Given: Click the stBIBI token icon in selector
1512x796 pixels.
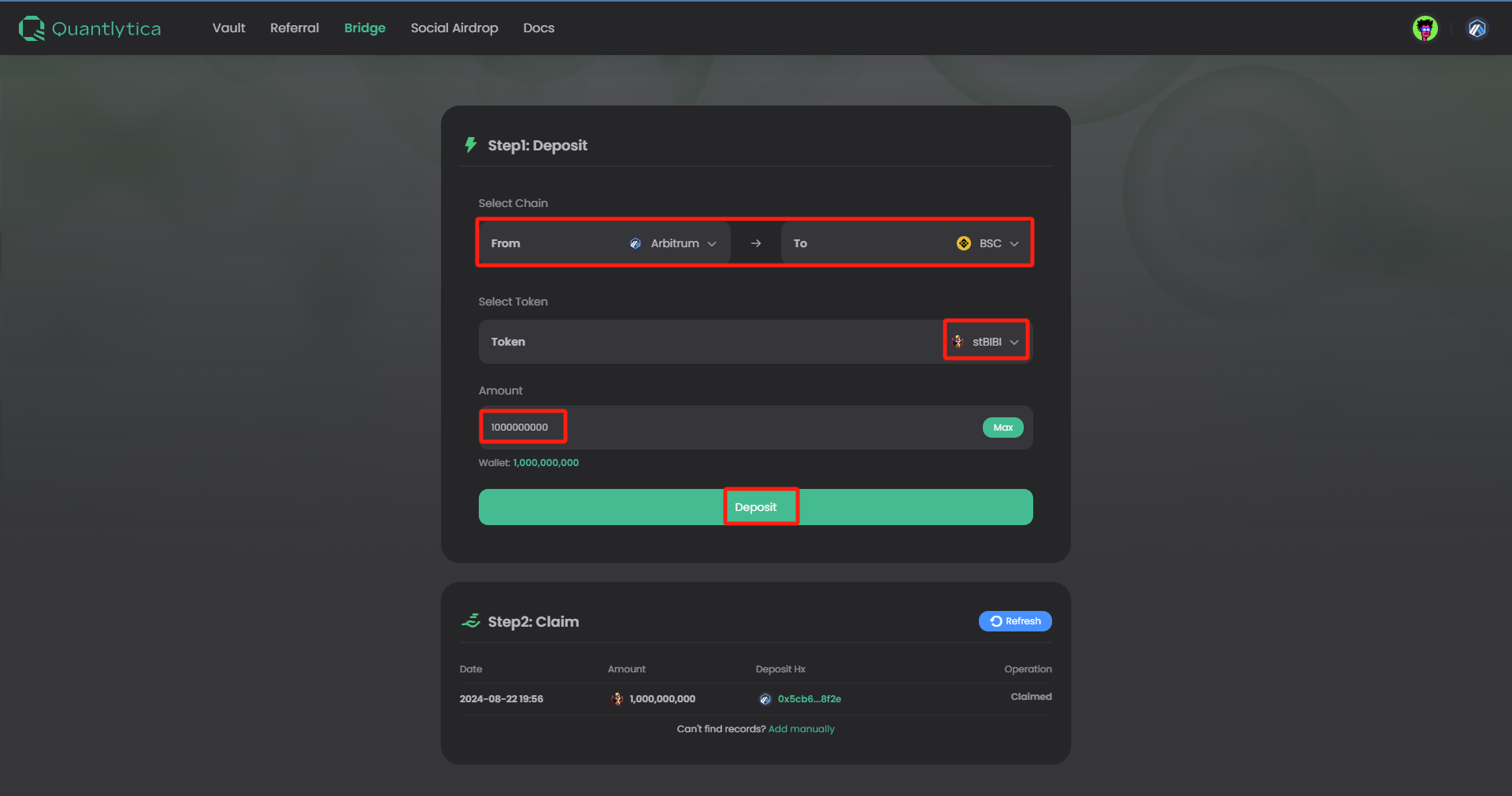Looking at the screenshot, I should 958,342.
